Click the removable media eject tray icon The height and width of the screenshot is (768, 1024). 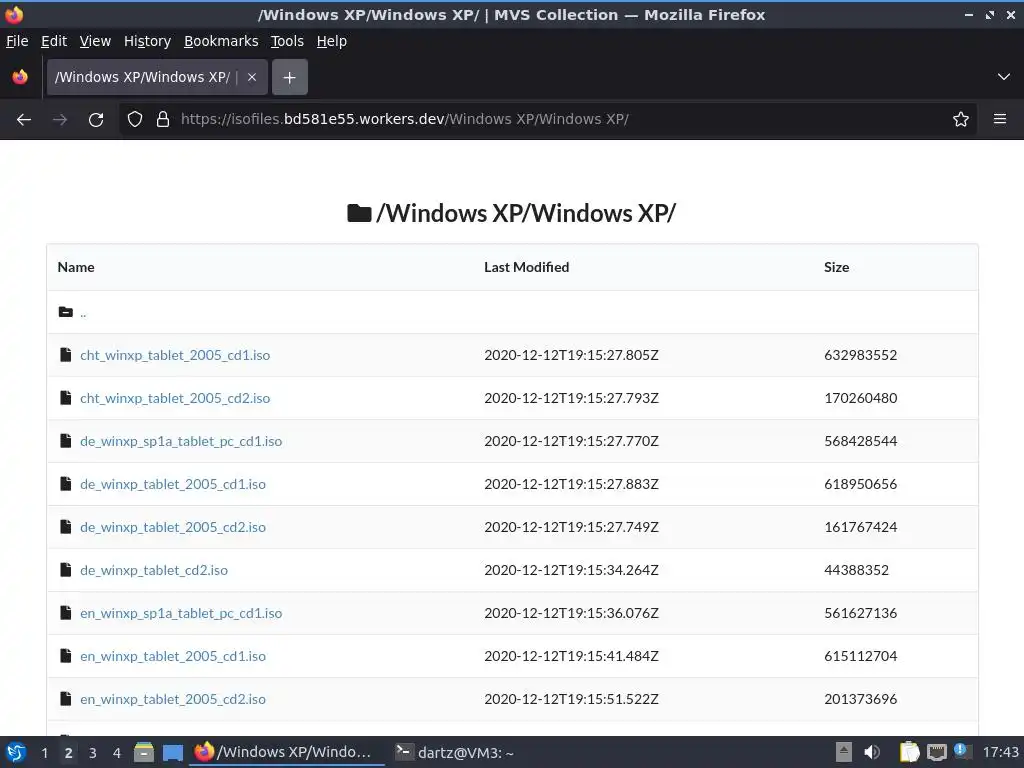[x=844, y=752]
